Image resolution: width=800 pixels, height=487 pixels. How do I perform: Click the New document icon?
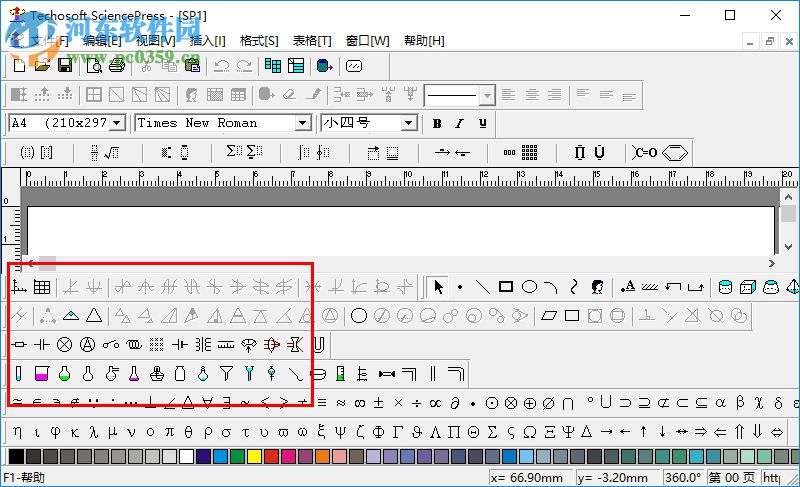click(x=19, y=66)
